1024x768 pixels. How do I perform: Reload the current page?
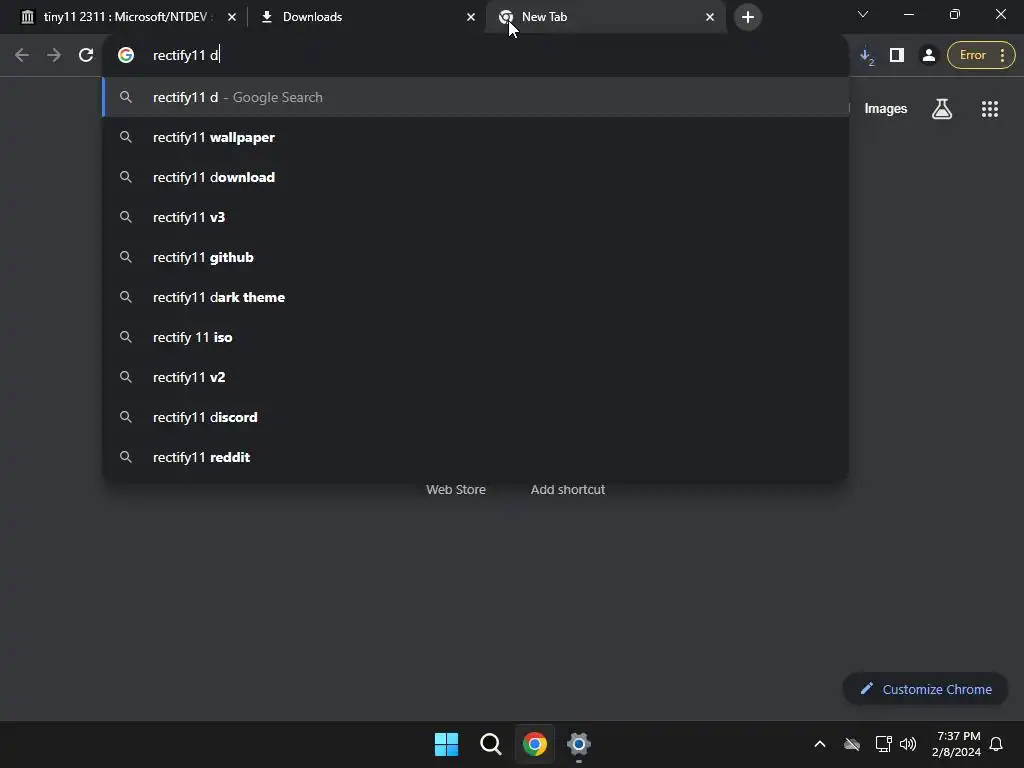(x=86, y=56)
